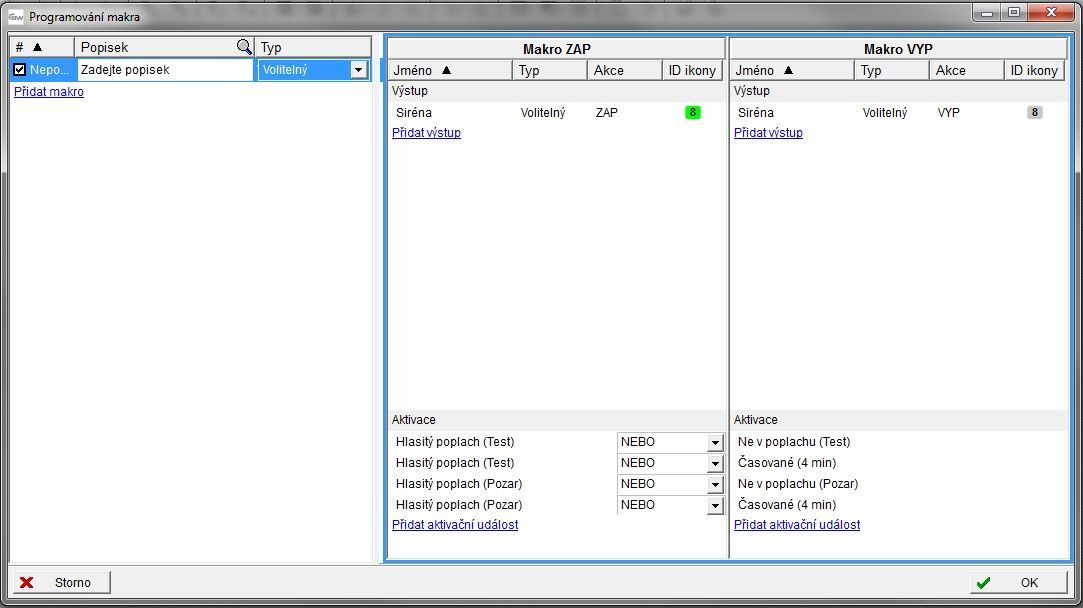Screen dimensions: 1083x608
Task: Toggle the macro row checkbox
Action: pos(19,70)
